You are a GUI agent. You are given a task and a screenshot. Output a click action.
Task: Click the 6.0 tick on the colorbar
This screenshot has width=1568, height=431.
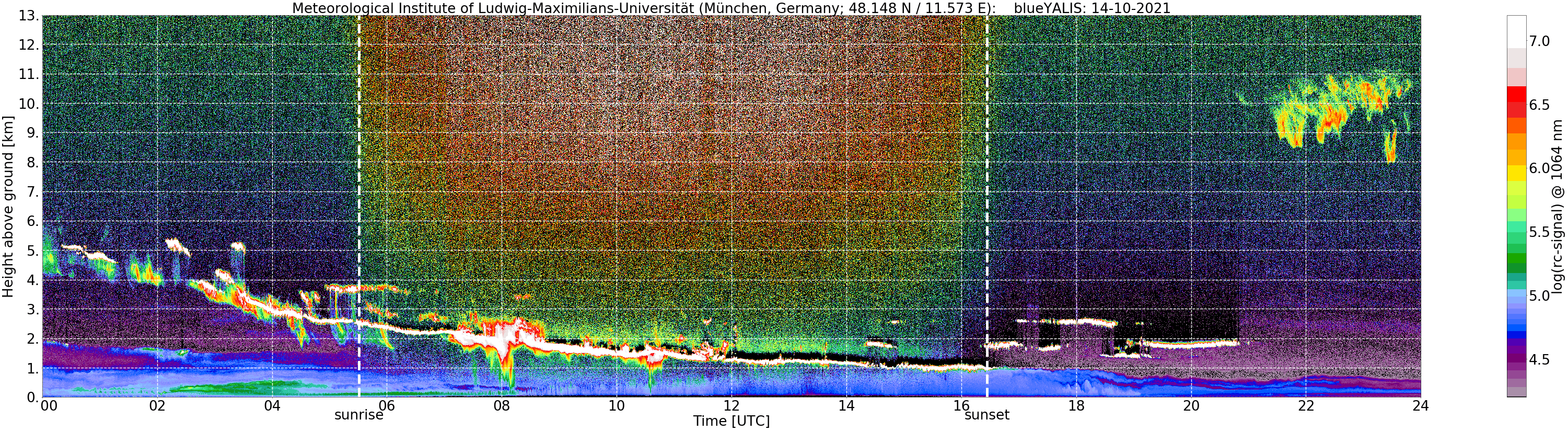(x=1539, y=168)
